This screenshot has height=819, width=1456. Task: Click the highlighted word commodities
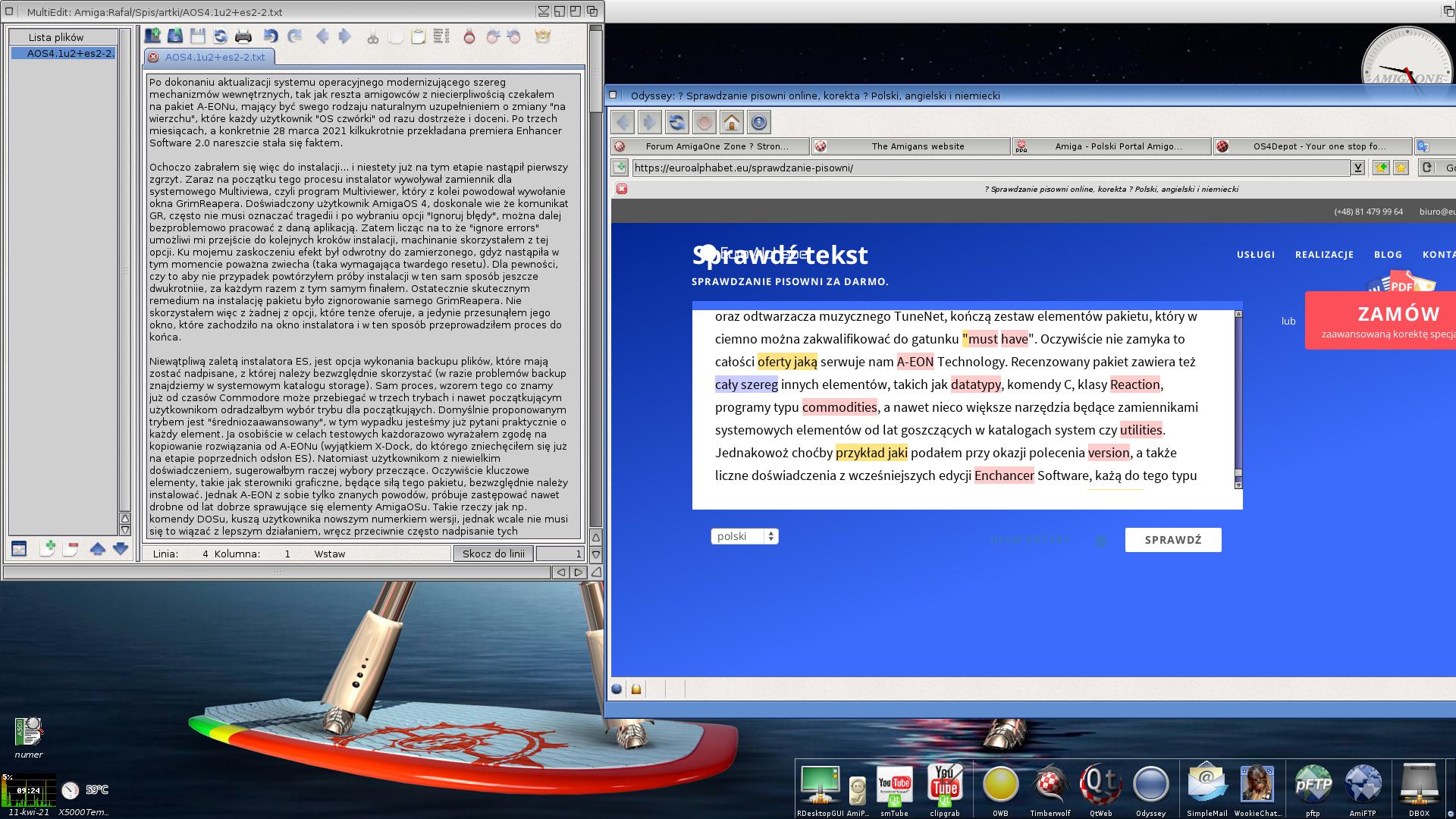point(839,407)
